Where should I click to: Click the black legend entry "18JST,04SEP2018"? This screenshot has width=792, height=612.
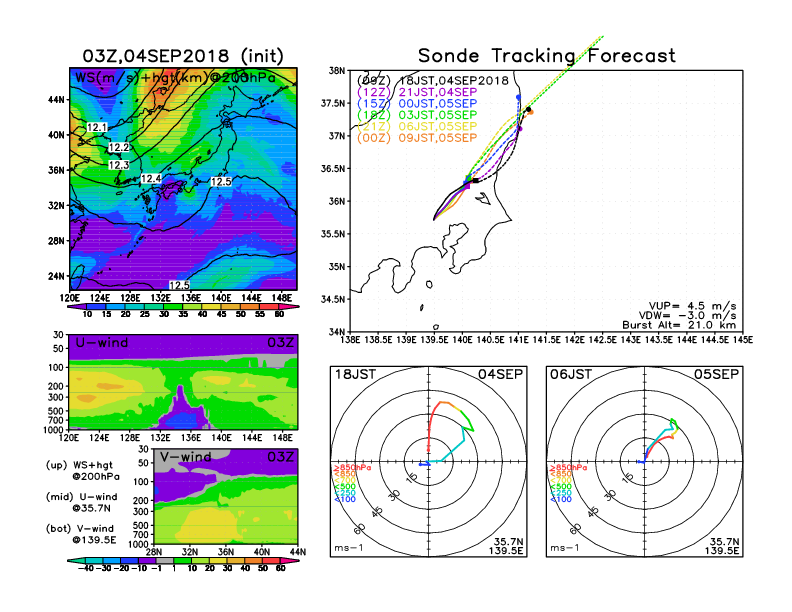point(453,81)
